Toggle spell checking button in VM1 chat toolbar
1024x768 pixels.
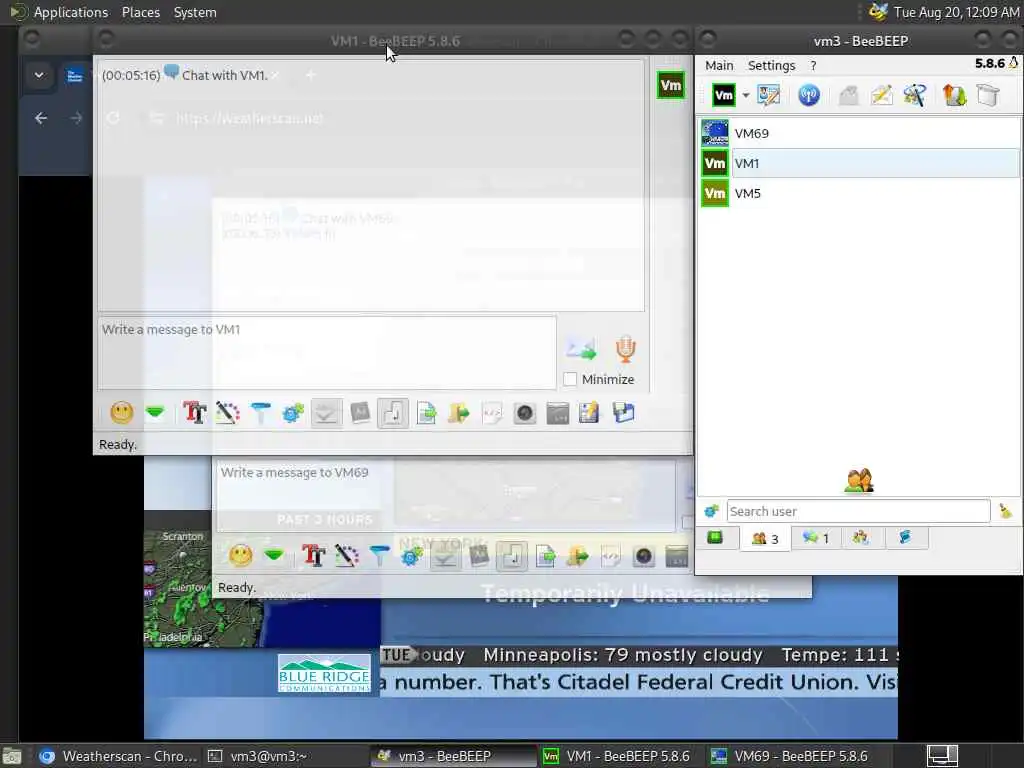[x=326, y=413]
